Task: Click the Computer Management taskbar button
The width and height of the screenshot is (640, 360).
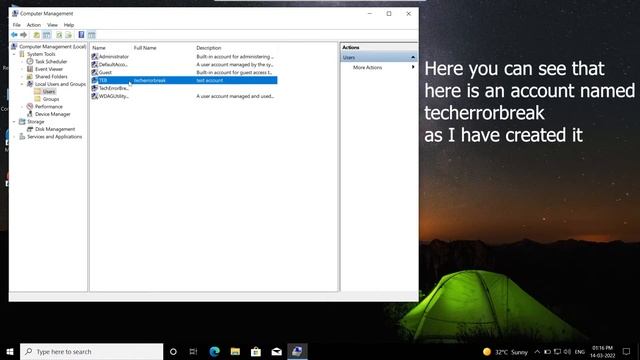Action: pos(297,351)
